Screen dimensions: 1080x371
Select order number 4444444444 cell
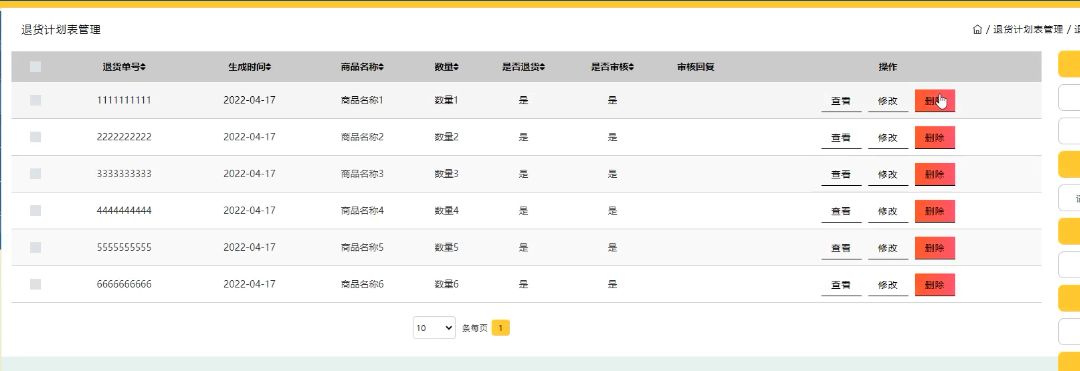pyautogui.click(x=124, y=211)
